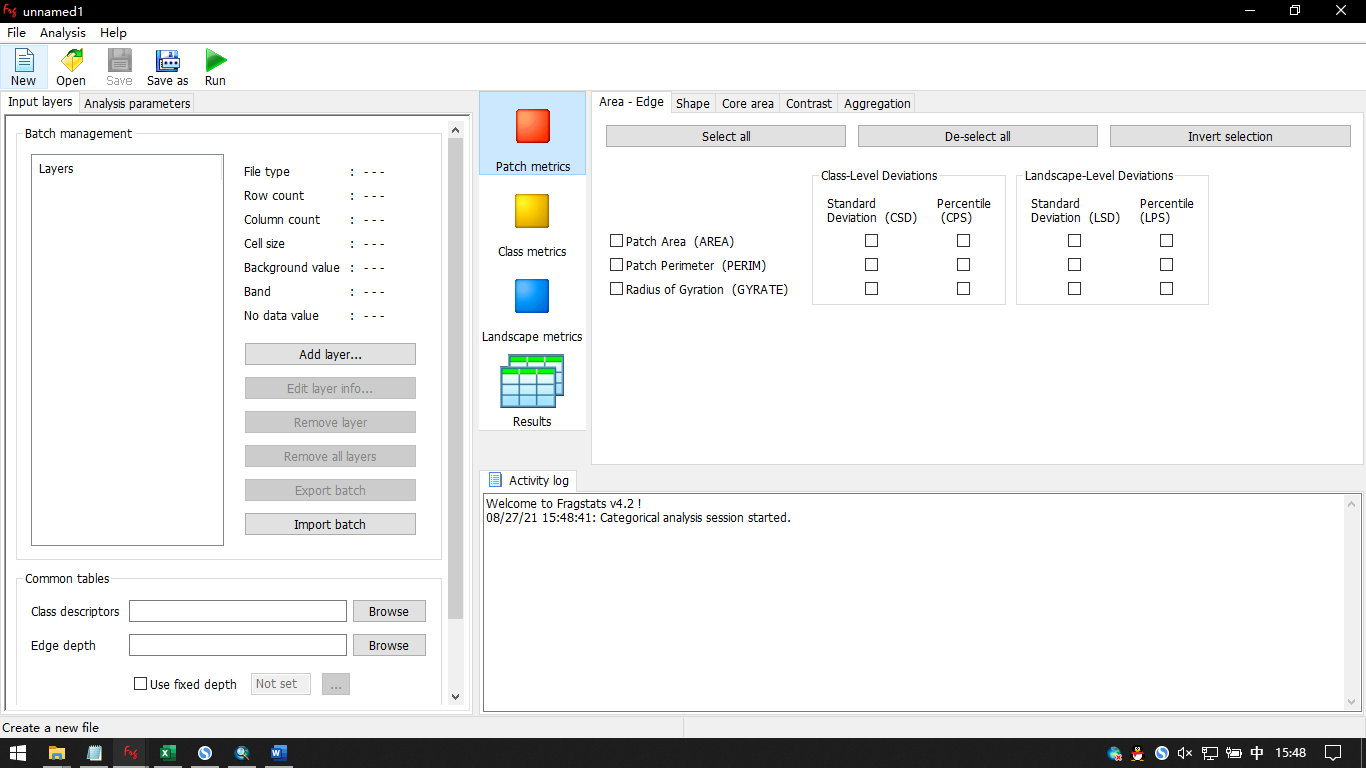Click the Edge depth input field

point(238,645)
